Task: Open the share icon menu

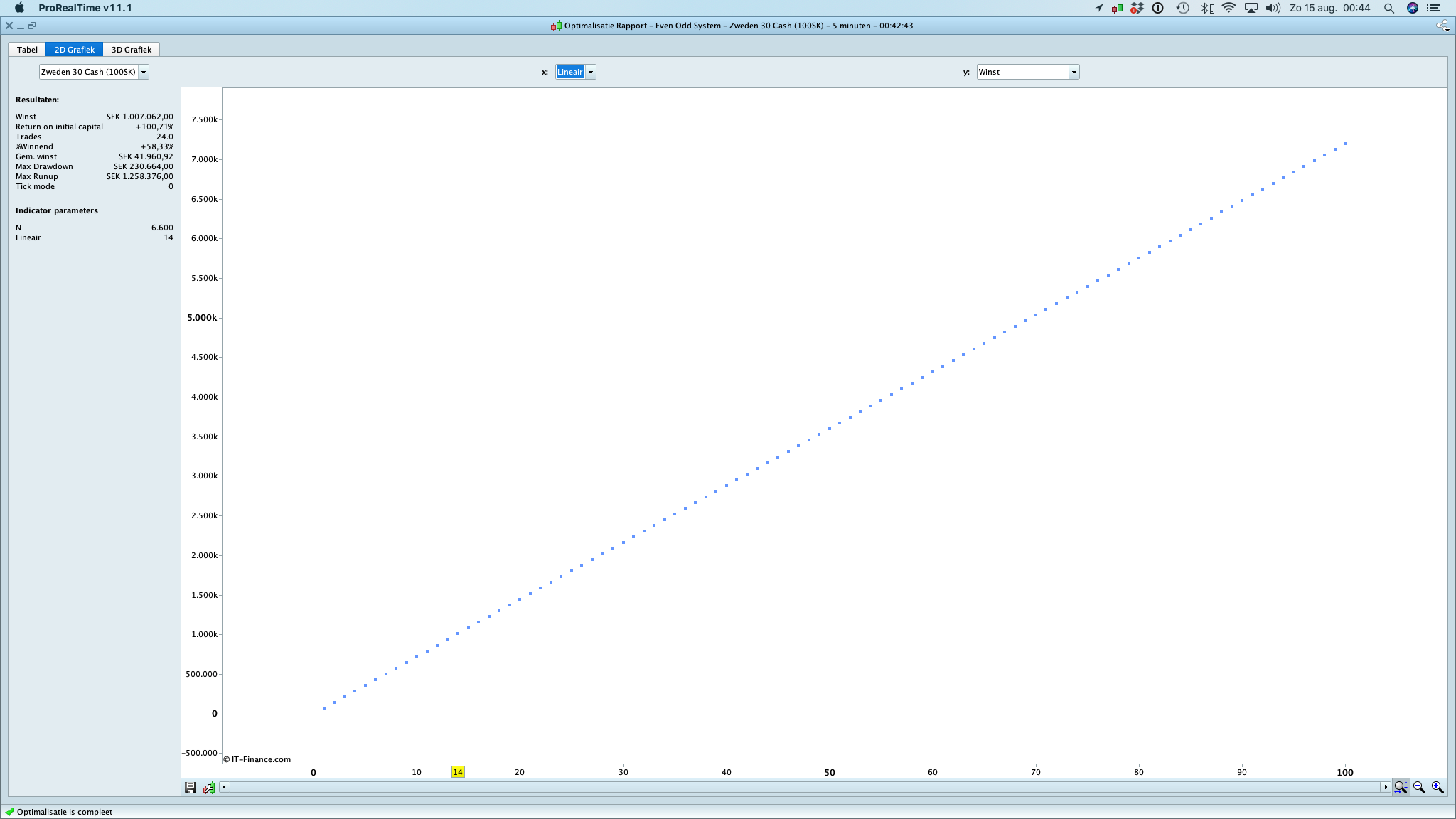Action: [x=1442, y=26]
